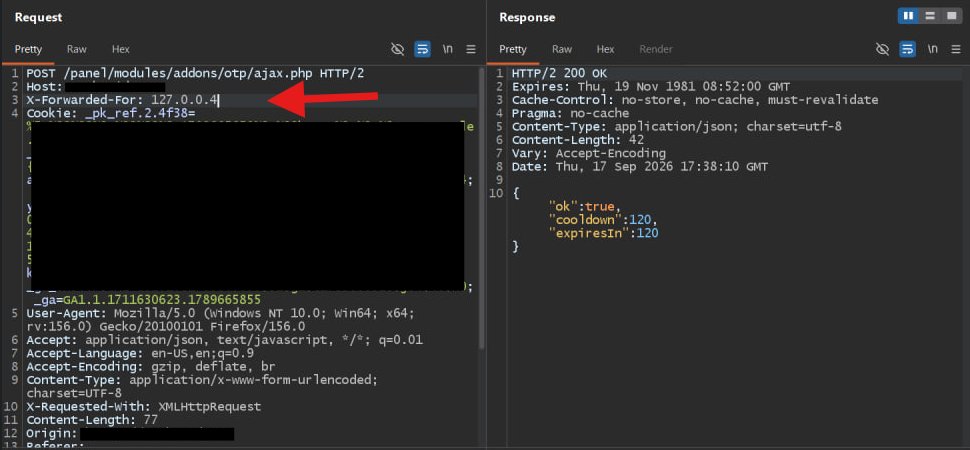Click the Date: Thu, 17 Sep 2026 header
970x450 pixels.
point(640,167)
